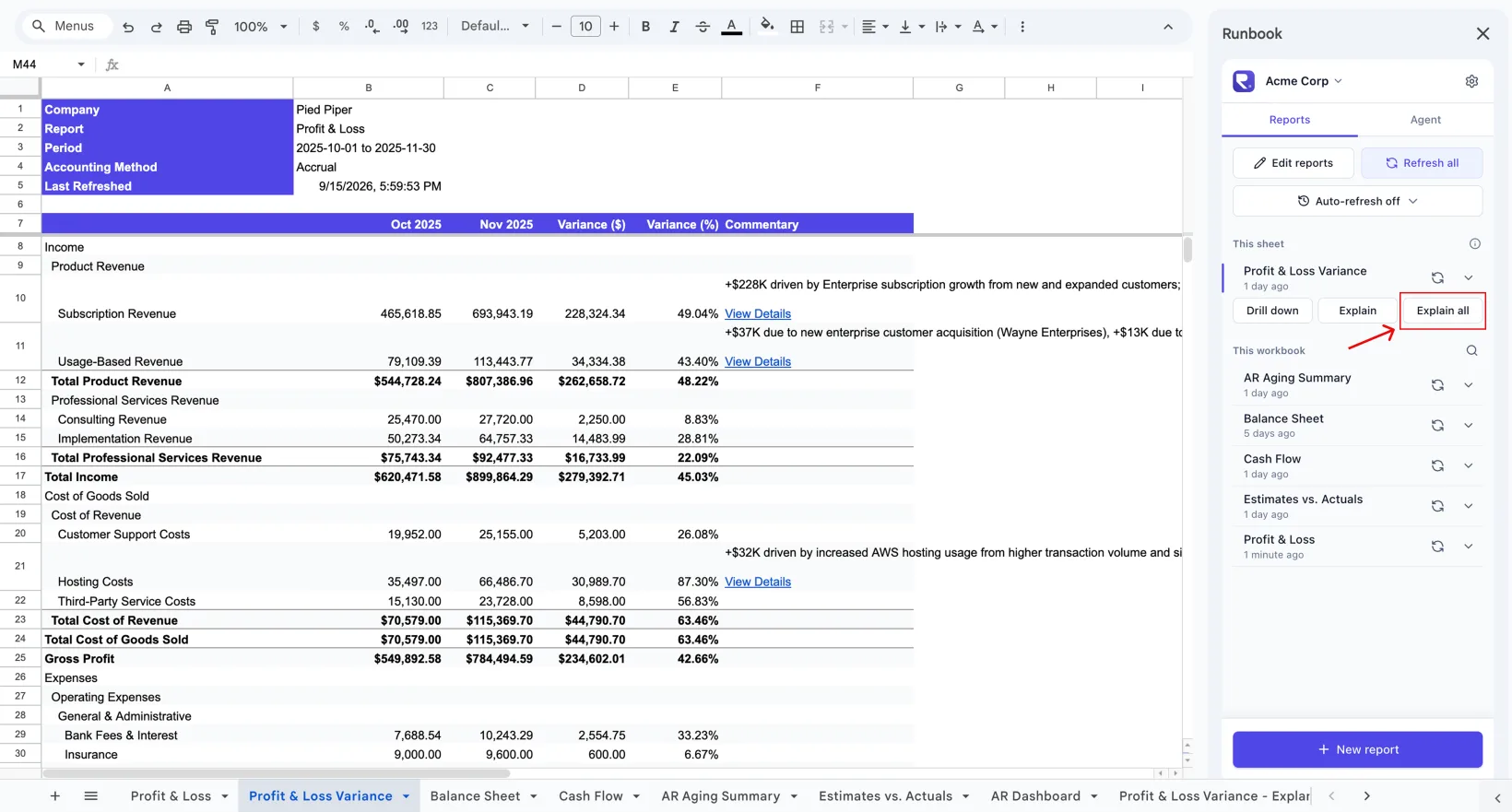Click the Edit reports button
Screen dimensions: 1512x812
click(1293, 163)
